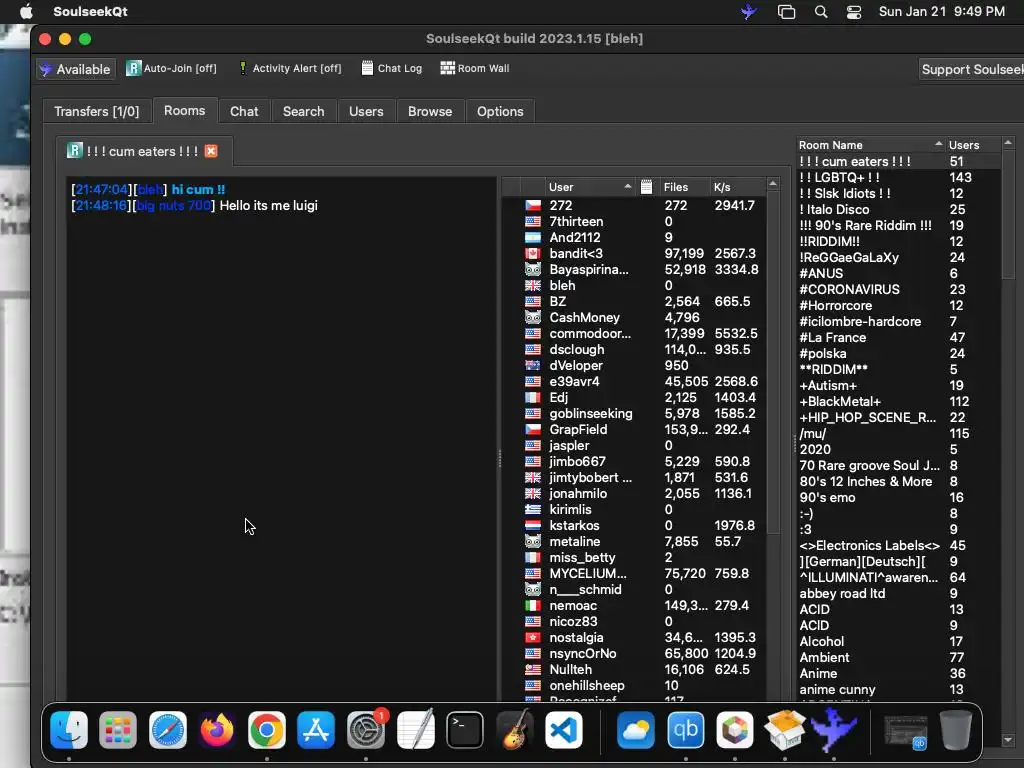This screenshot has height=768, width=1024.
Task: Click the Soulseek bird menu bar icon
Action: 749,12
